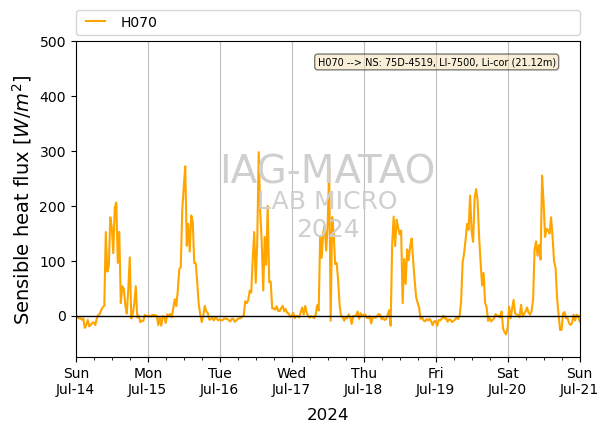The image size is (609, 433).
Task: Click the H070 sensor annotation box
Action: click(437, 62)
